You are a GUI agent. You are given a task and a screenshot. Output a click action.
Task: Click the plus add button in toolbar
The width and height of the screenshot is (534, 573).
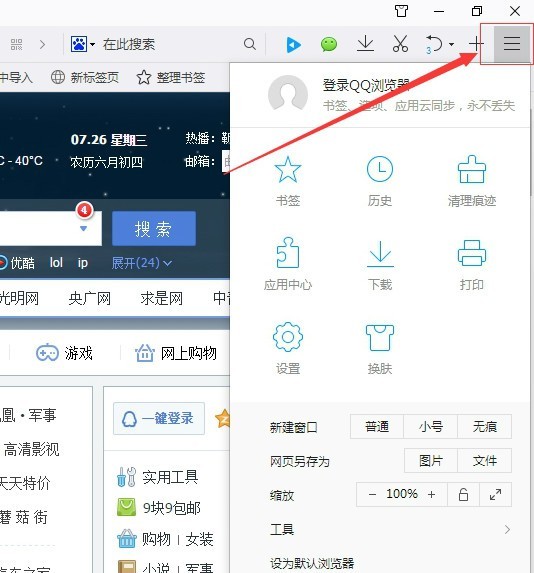pos(476,44)
